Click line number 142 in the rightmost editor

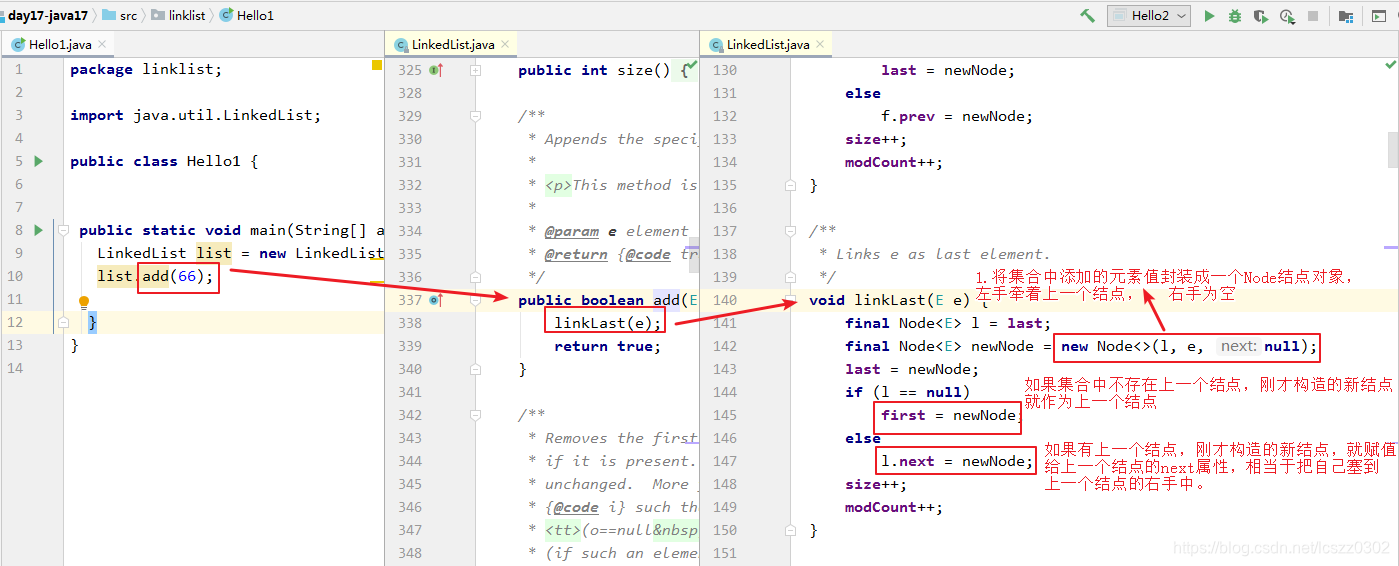(724, 346)
